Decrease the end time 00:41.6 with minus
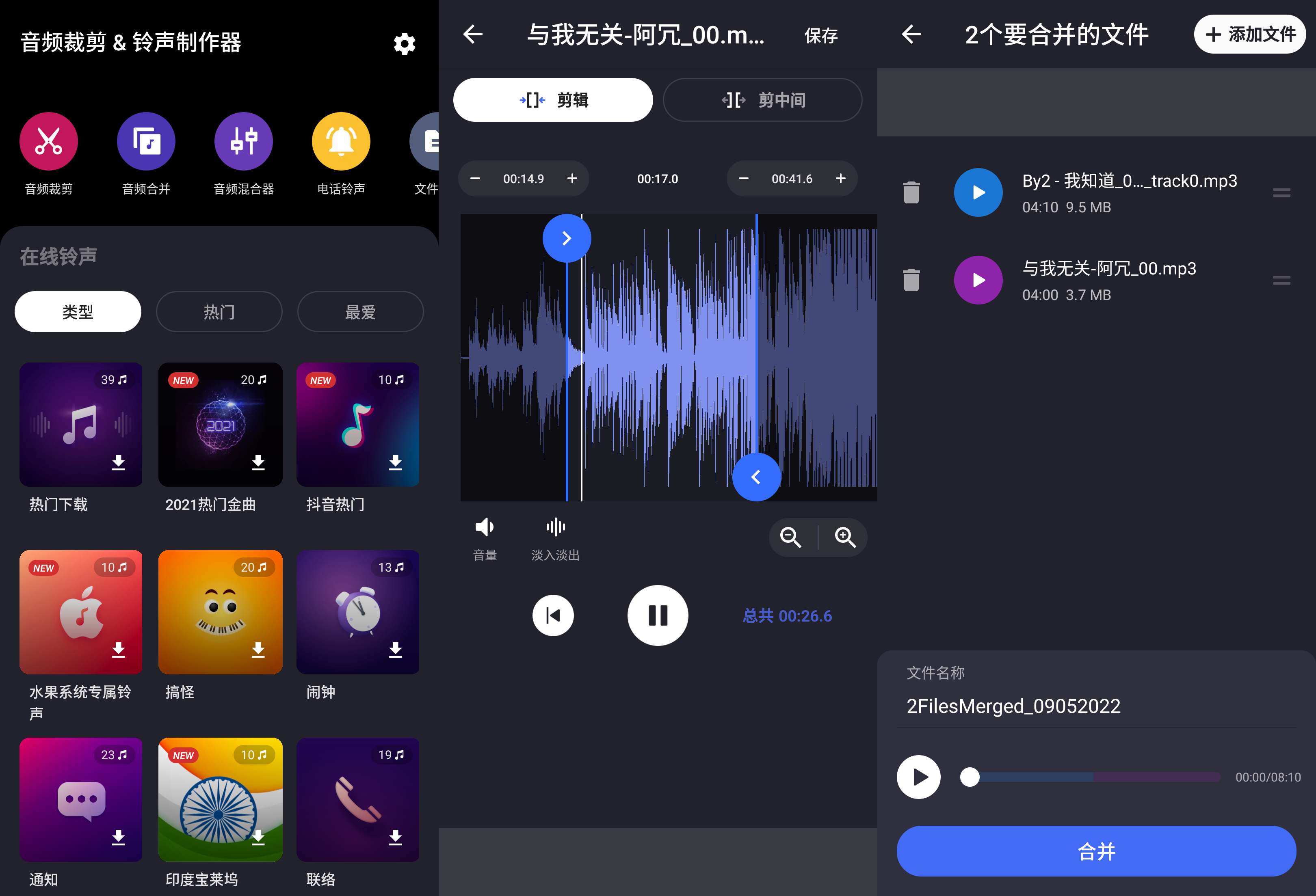Screen dimensions: 1316x896 click(x=744, y=179)
